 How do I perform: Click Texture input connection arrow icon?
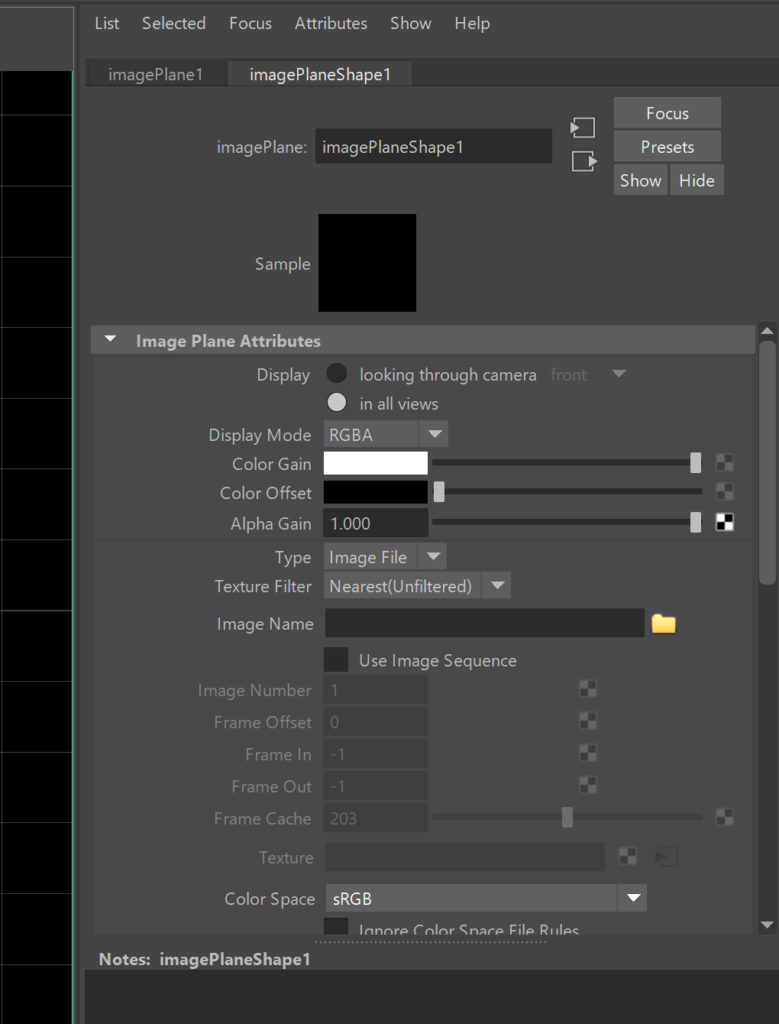[x=667, y=857]
